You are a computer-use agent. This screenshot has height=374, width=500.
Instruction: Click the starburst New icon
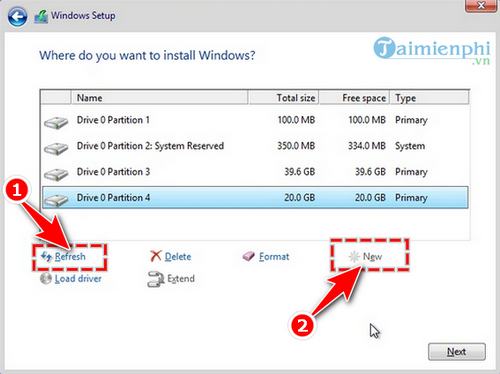354,256
